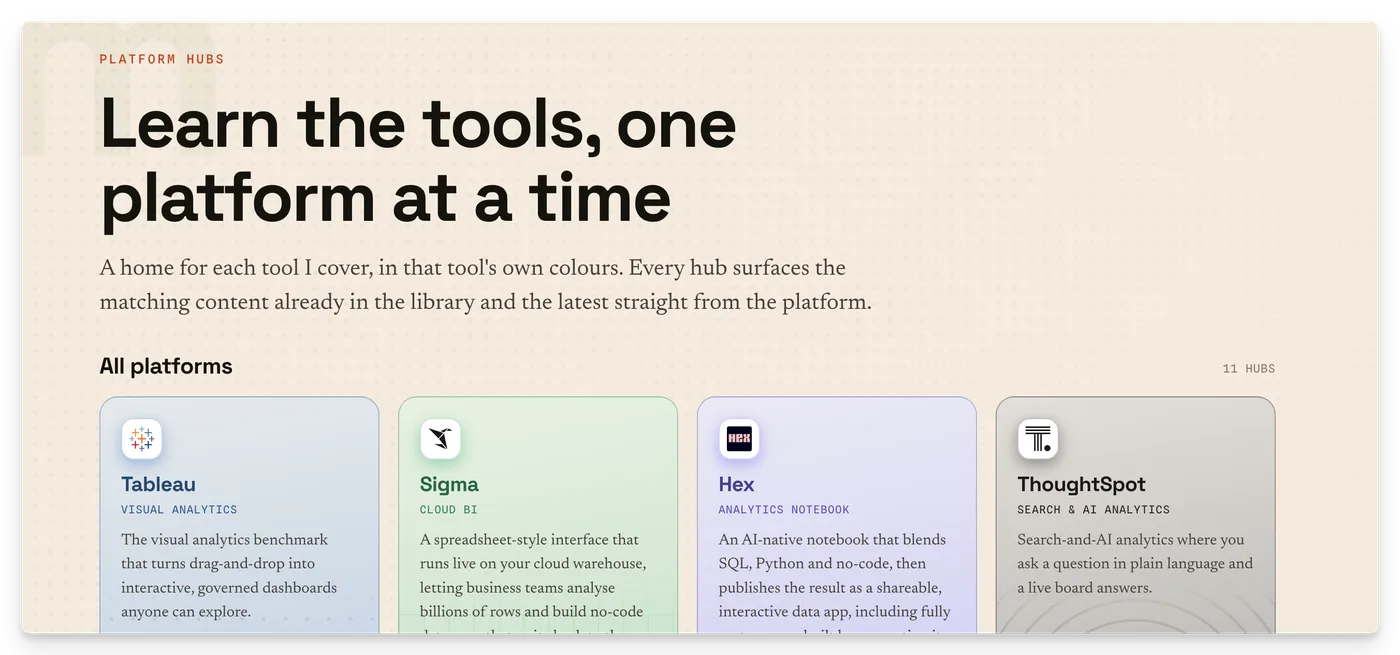The image size is (1400, 655).
Task: Click the Hex card description text
Action: pos(834,582)
